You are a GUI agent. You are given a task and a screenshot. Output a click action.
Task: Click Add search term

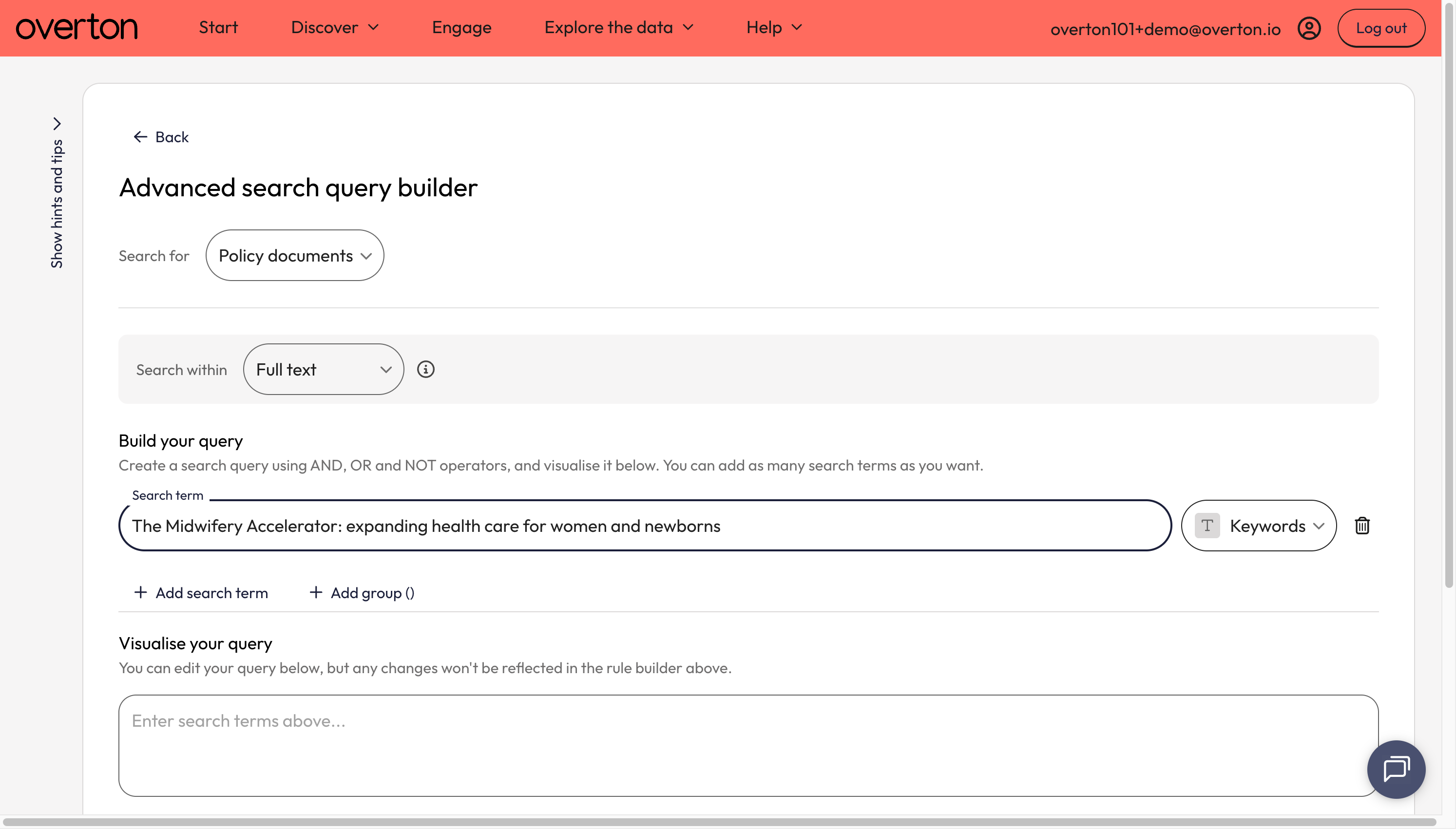(200, 593)
